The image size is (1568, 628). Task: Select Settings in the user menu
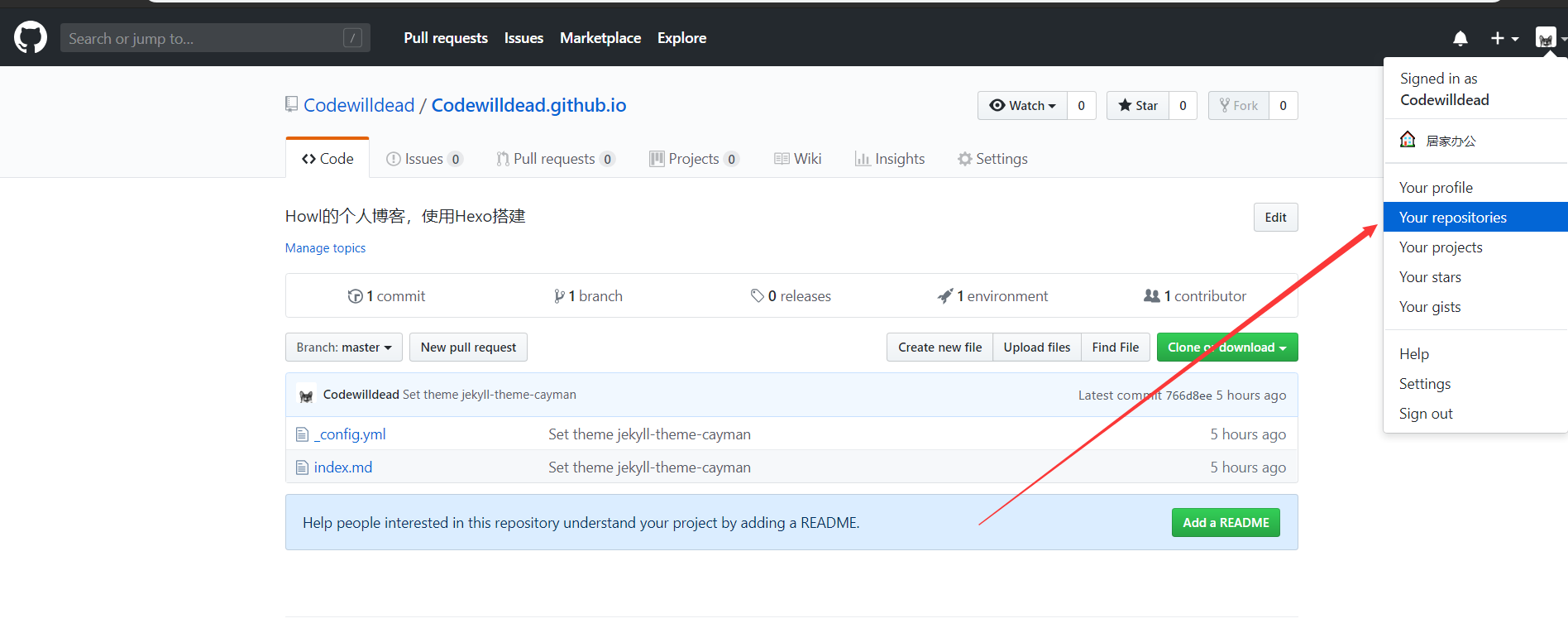click(1475, 384)
